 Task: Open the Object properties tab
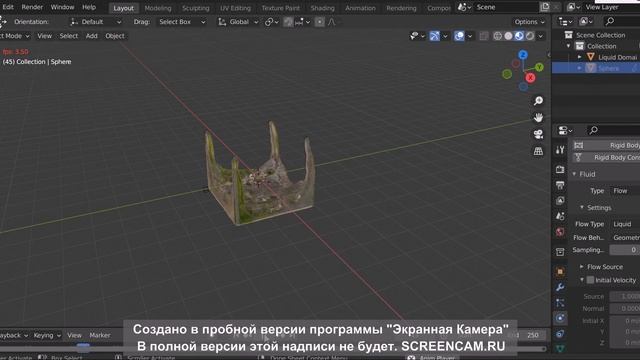click(560, 271)
